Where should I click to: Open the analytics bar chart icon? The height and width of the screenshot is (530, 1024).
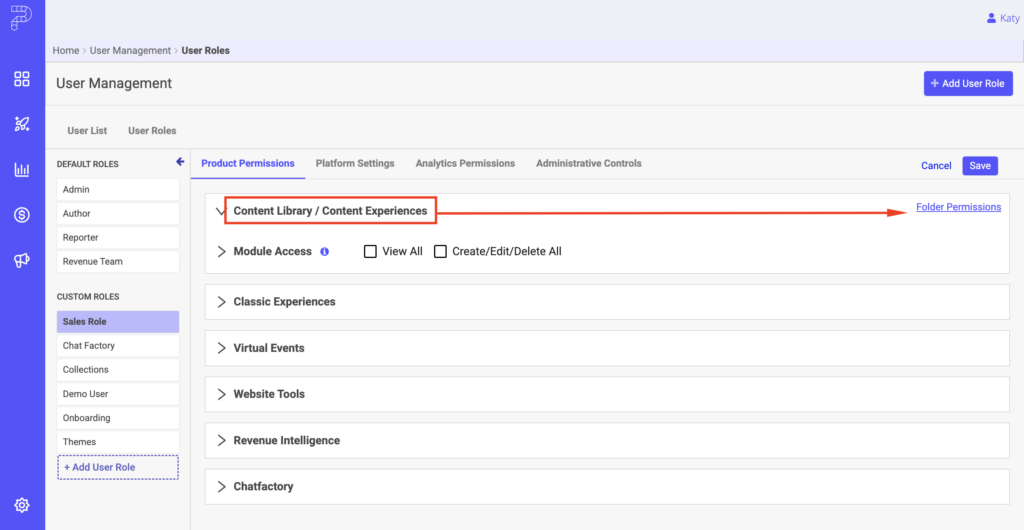click(22, 170)
